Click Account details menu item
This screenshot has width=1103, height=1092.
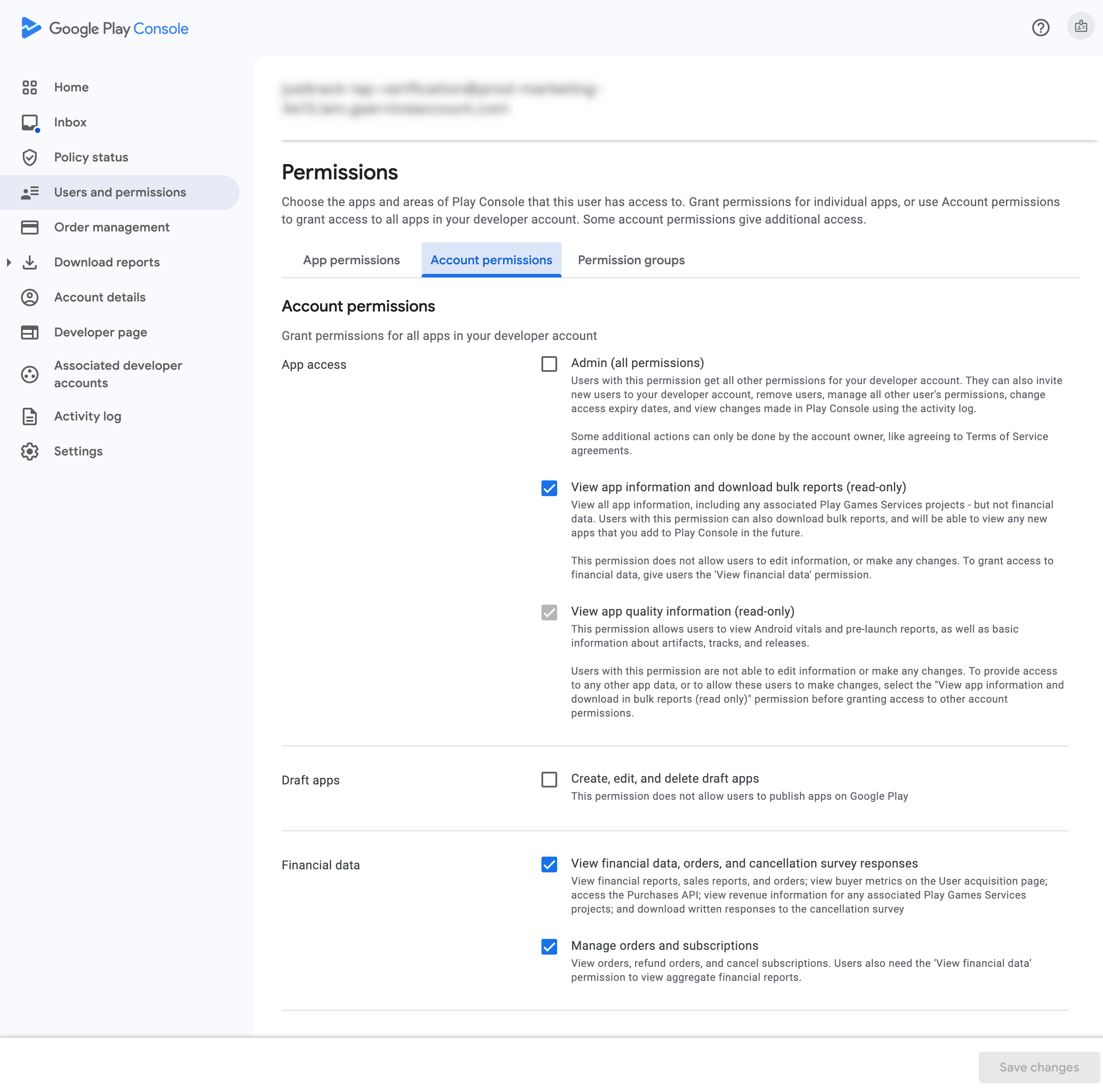click(x=100, y=297)
